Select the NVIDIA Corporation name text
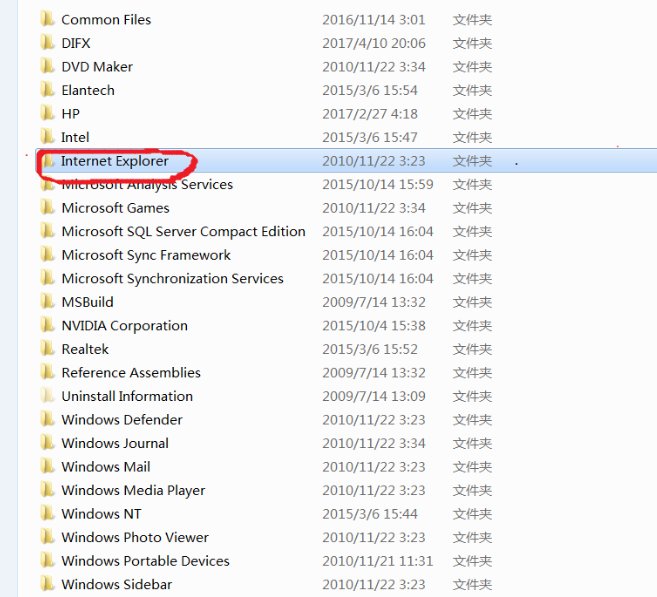 (124, 326)
